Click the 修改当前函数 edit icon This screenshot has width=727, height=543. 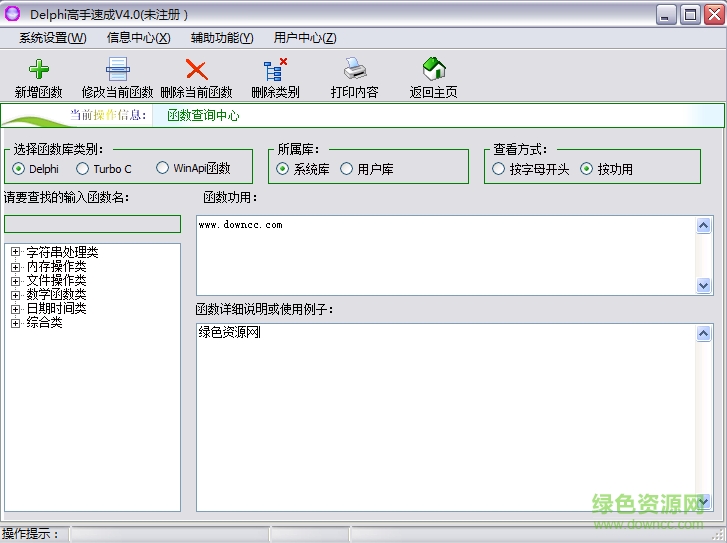(117, 69)
